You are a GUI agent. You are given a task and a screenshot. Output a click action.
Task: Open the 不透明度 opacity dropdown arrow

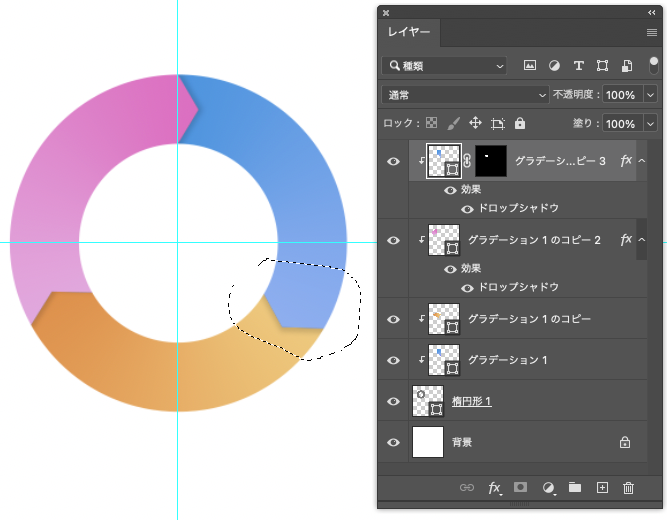[x=650, y=95]
